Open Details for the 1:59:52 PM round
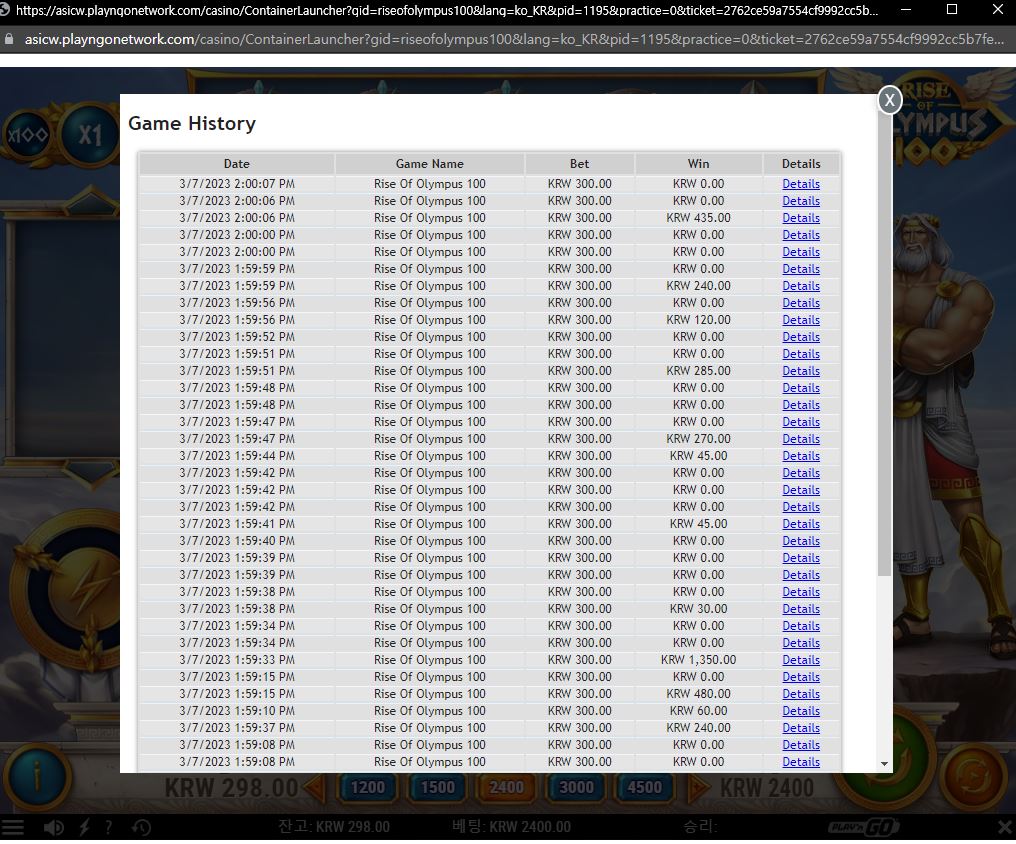Image resolution: width=1016 pixels, height=844 pixels. [x=801, y=337]
